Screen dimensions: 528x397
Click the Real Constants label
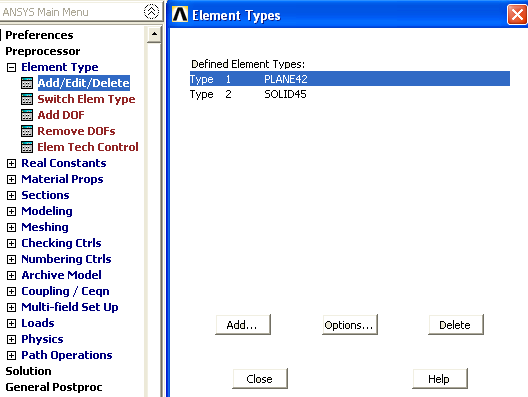[x=64, y=163]
